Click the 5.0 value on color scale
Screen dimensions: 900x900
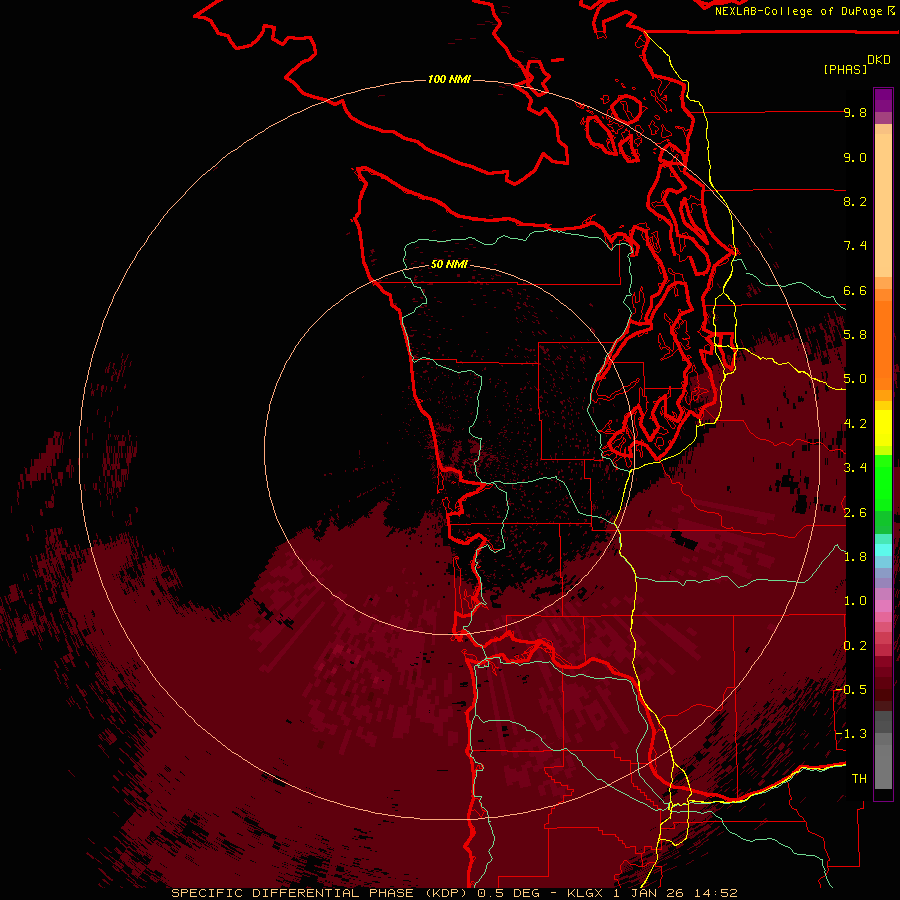855,379
